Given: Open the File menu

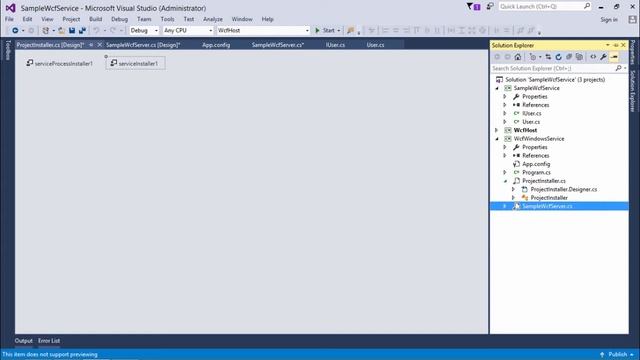Looking at the screenshot, I should point(9,19).
